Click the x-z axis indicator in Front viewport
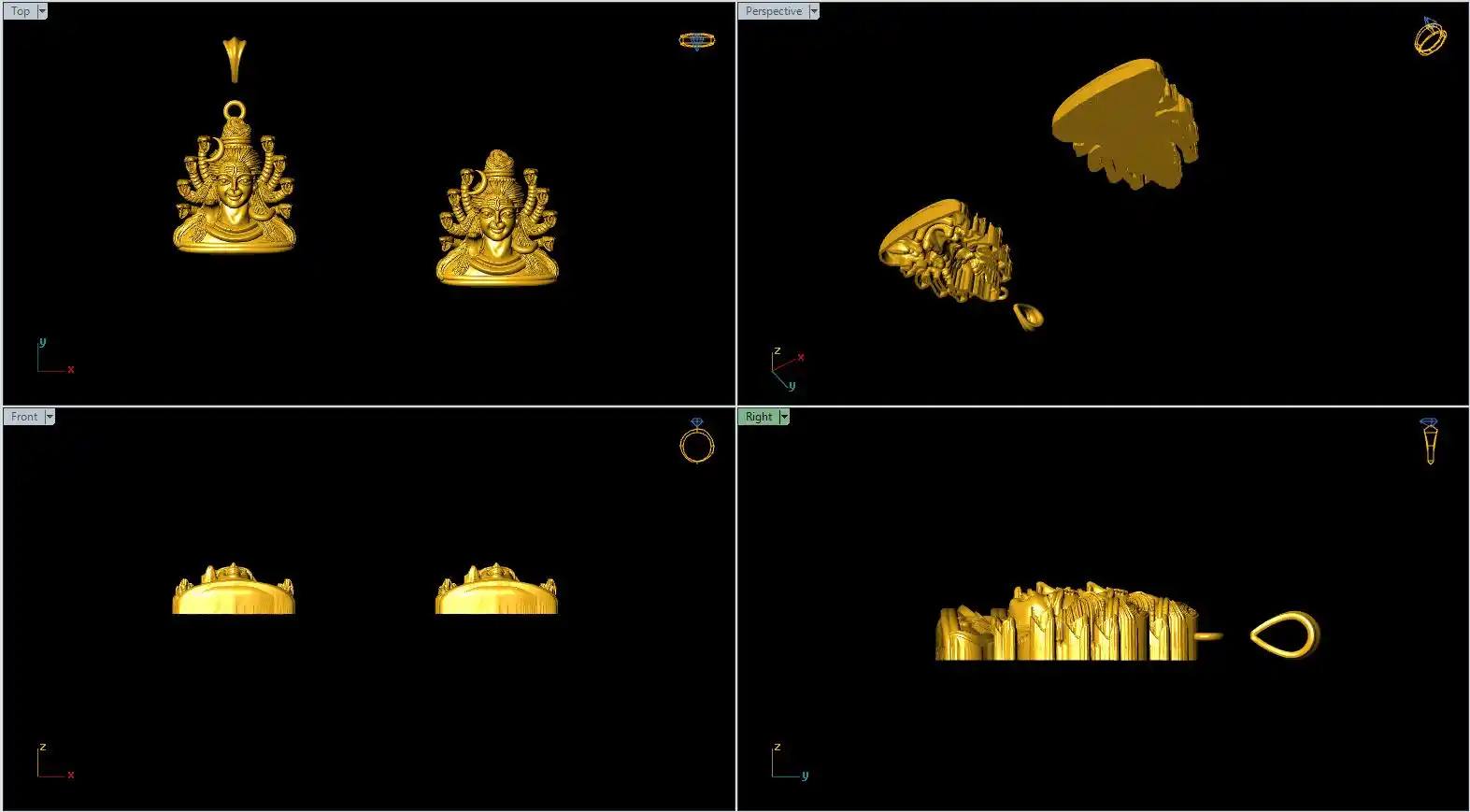This screenshot has height=812, width=1470. pyautogui.click(x=53, y=762)
